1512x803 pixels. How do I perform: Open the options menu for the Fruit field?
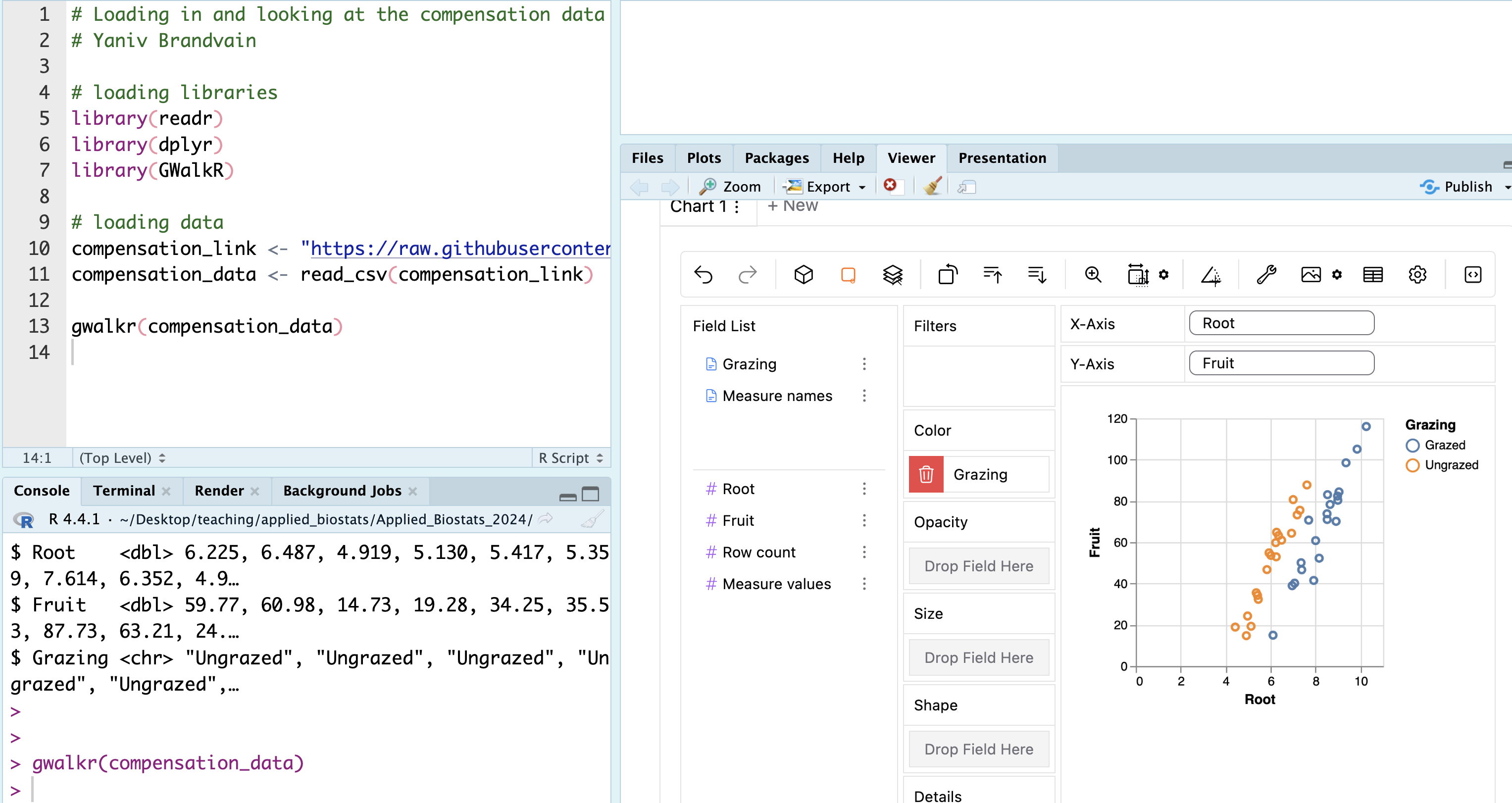864,521
